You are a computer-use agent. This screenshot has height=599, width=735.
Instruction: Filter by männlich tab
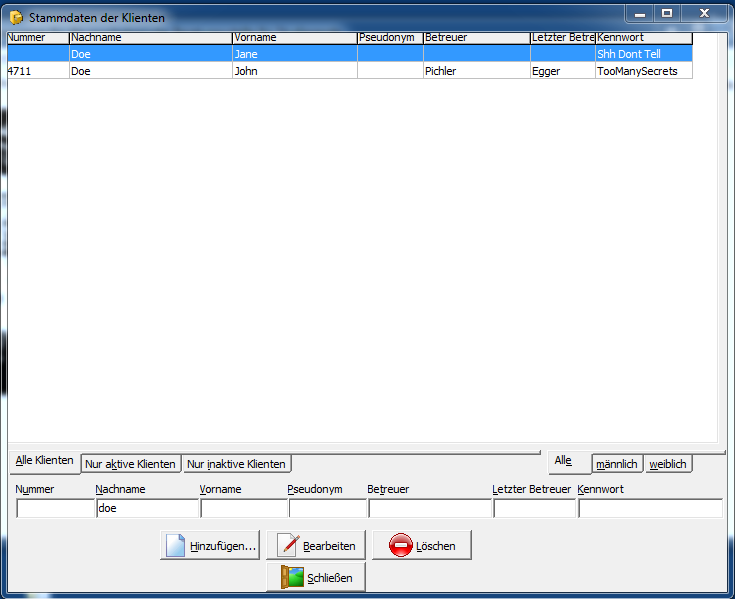coord(616,464)
